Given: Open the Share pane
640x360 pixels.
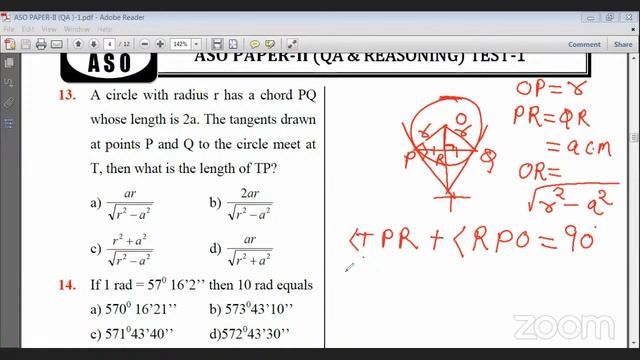Looking at the screenshot, I should (623, 44).
